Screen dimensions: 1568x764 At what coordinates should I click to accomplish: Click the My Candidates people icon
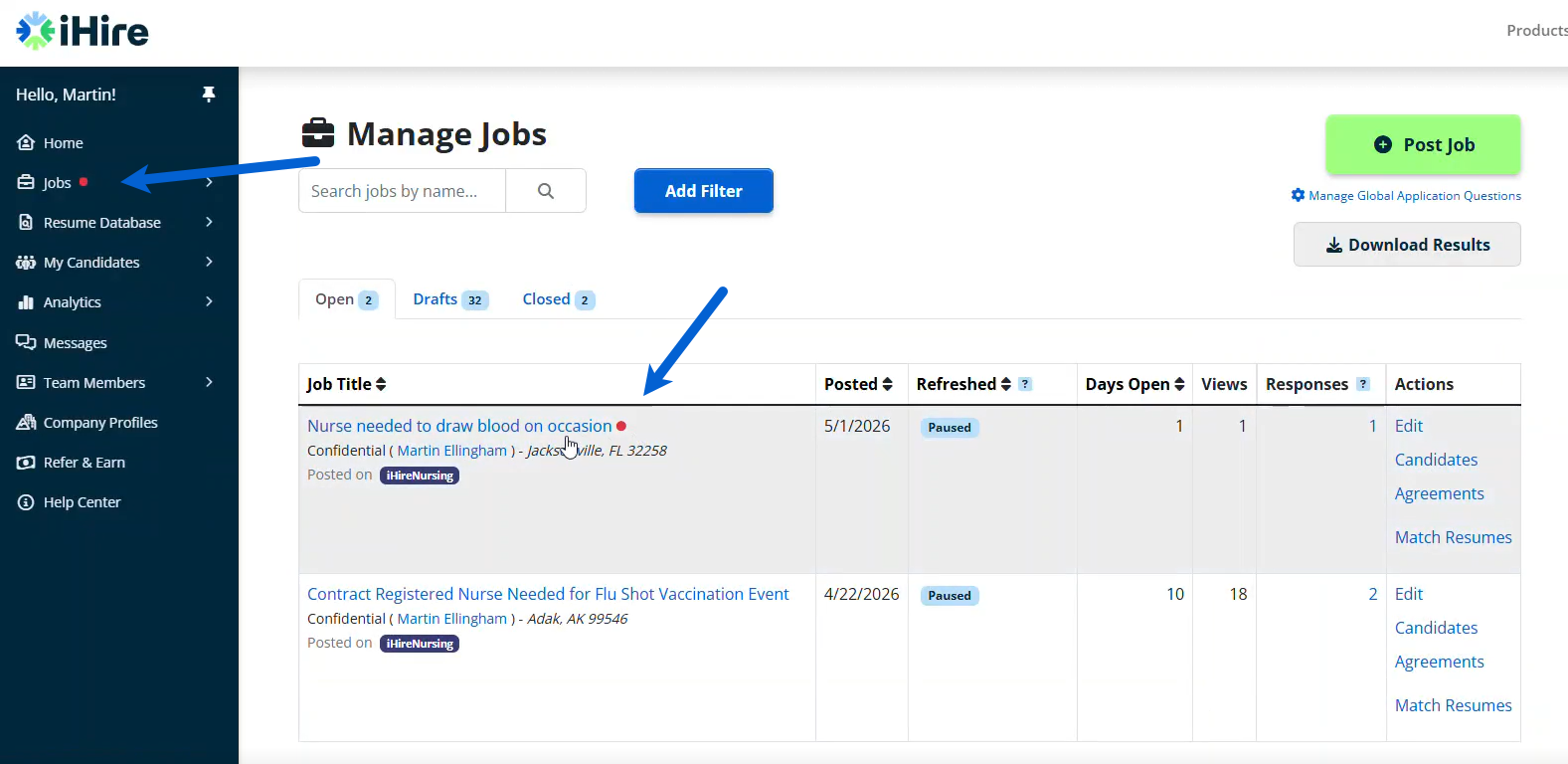26,263
